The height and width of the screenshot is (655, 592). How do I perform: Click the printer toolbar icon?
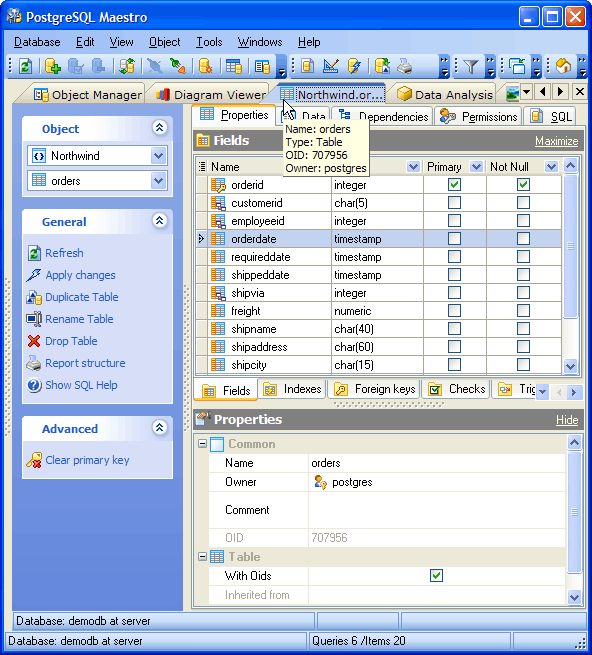tap(404, 66)
